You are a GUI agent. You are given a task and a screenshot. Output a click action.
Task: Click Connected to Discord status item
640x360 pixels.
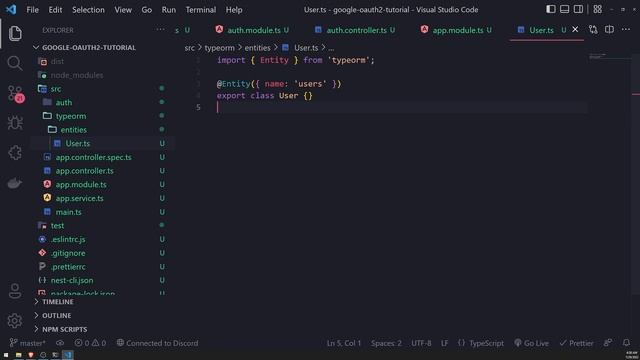coord(158,343)
